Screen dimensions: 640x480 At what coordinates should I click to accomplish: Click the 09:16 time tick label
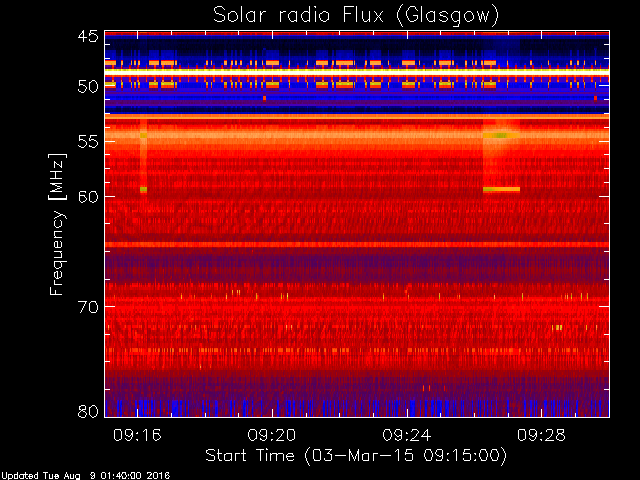coord(137,435)
